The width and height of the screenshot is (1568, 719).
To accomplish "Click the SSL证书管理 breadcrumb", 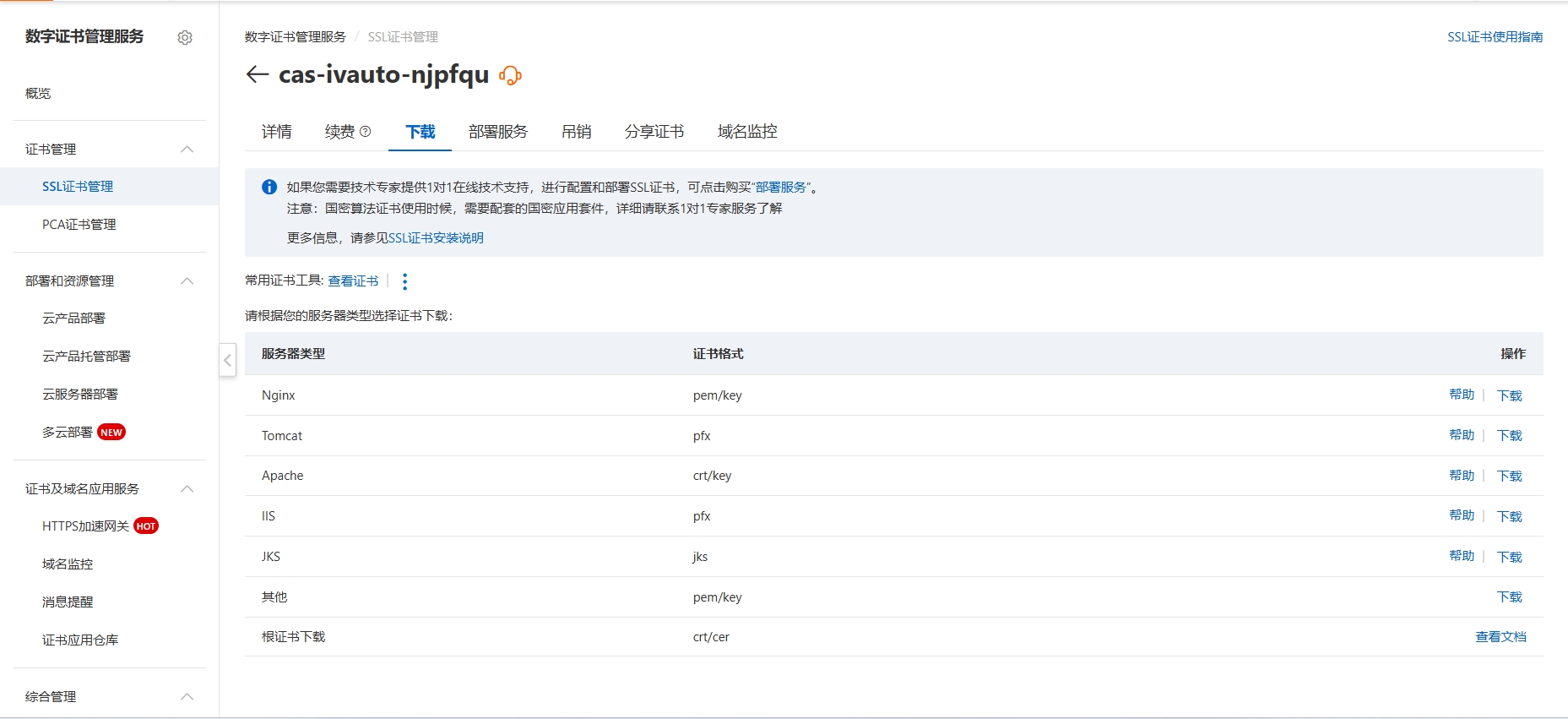I will (403, 37).
